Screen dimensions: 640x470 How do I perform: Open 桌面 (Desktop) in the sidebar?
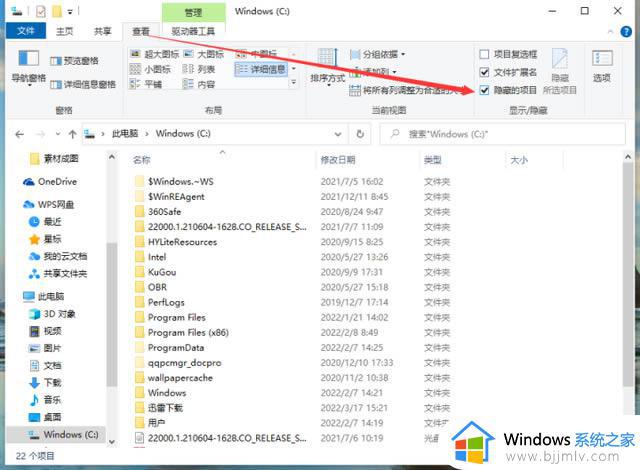click(45, 417)
